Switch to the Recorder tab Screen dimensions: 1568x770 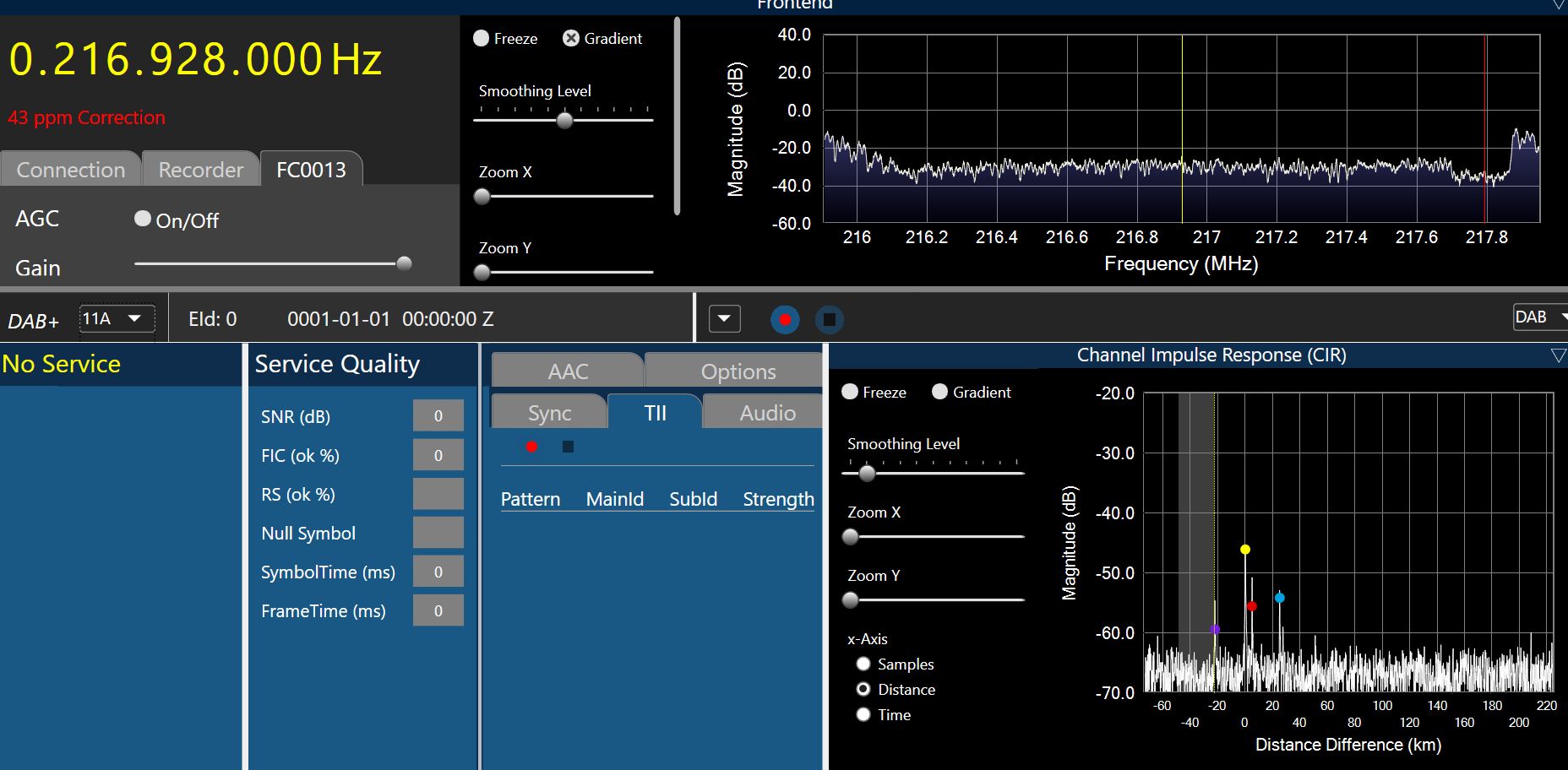pos(200,170)
